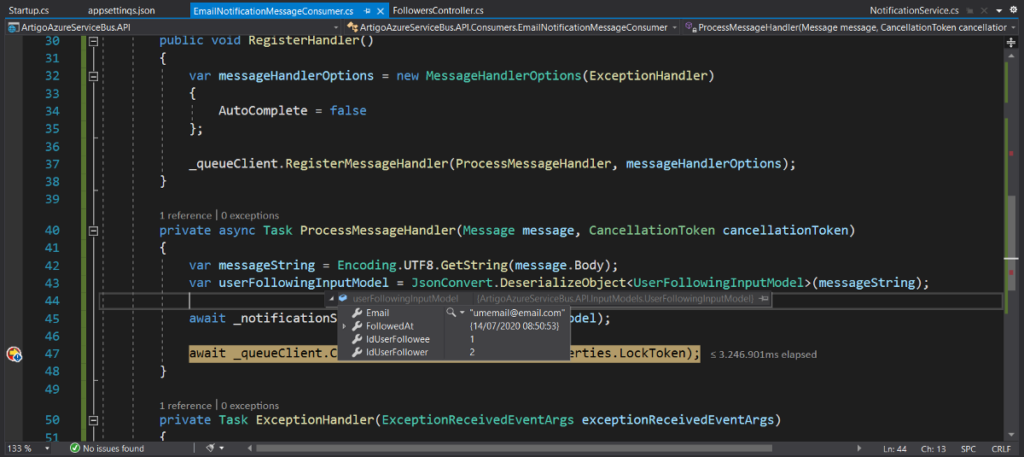Click the "umemail@email.com" value
This screenshot has width=1024, height=457.
pos(517,313)
